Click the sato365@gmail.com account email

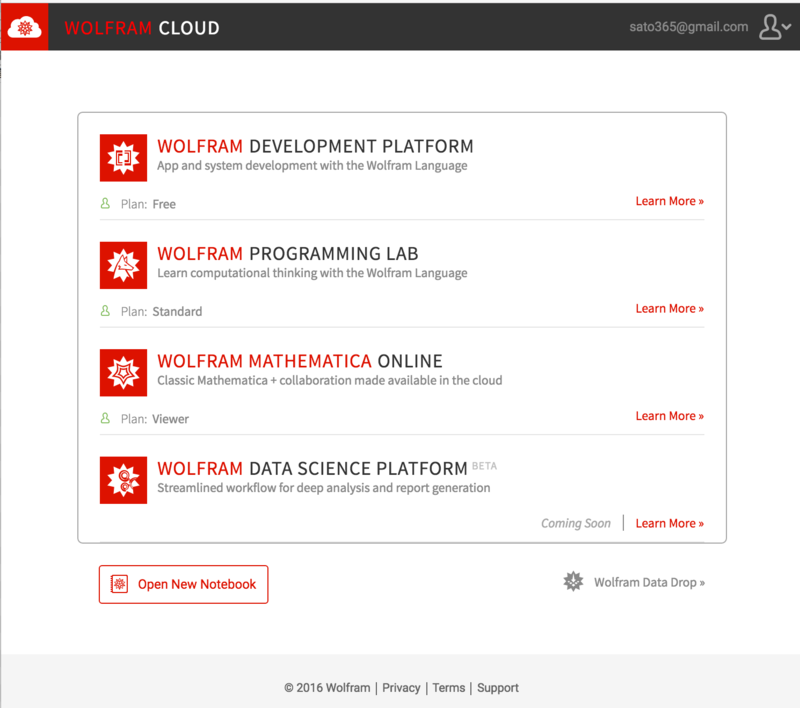688,27
